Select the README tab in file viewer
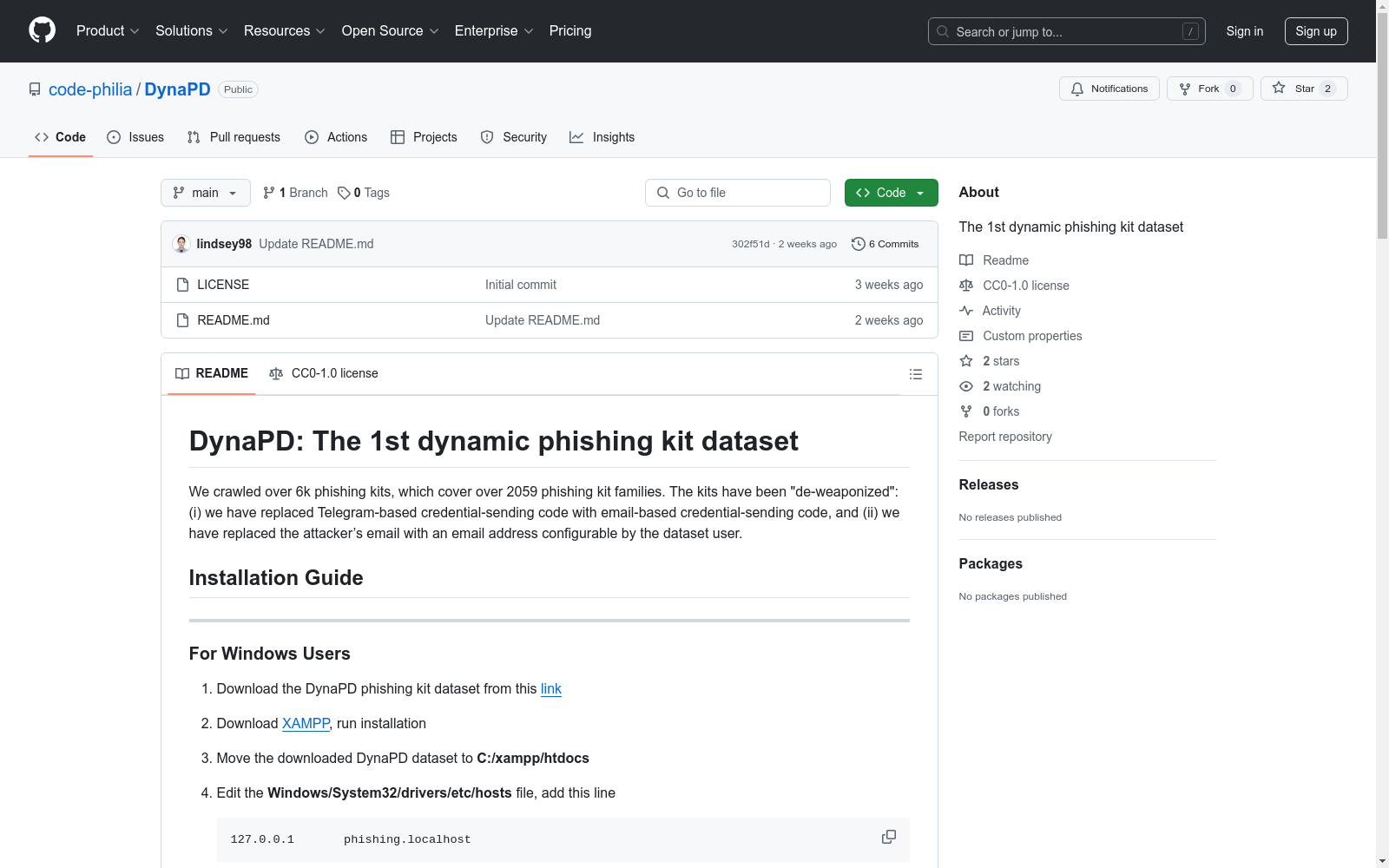1389x868 pixels. click(212, 373)
